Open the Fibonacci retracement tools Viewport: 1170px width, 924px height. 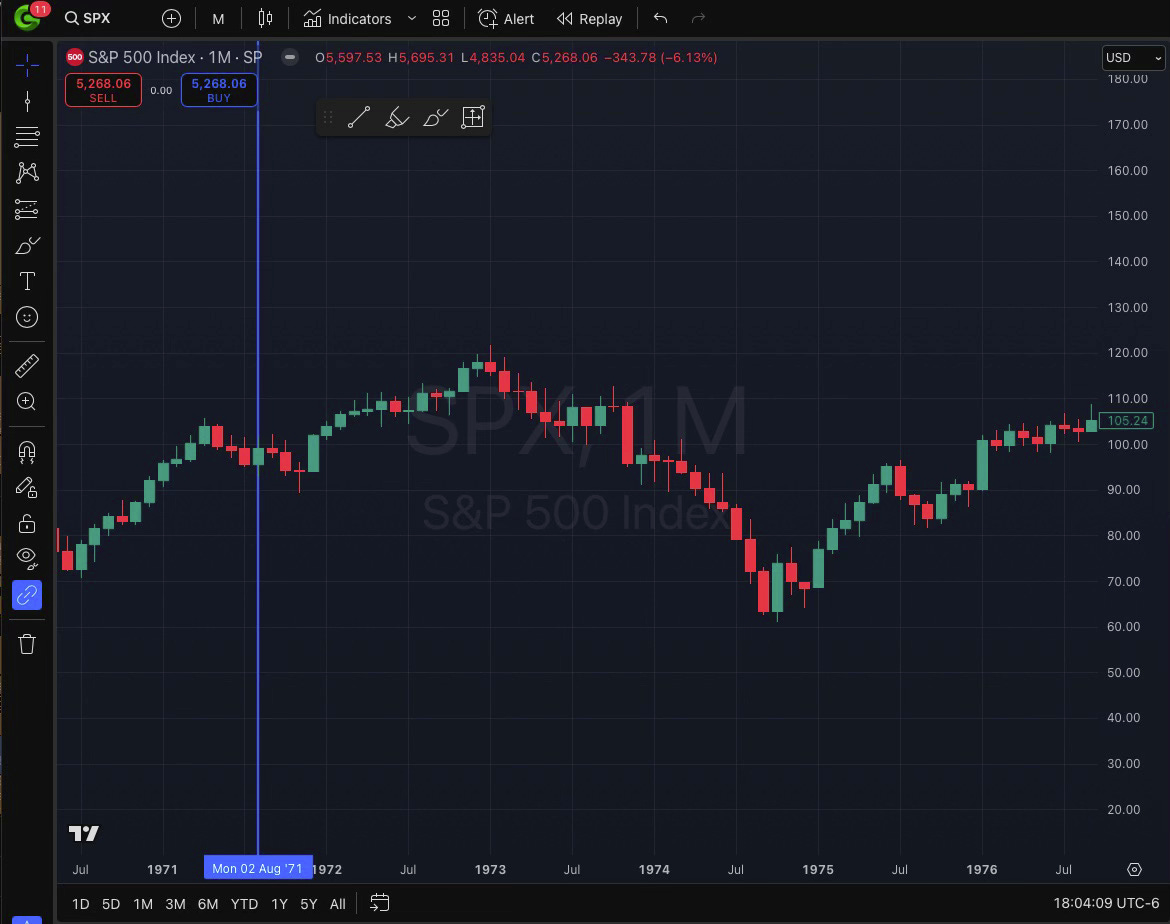27,137
